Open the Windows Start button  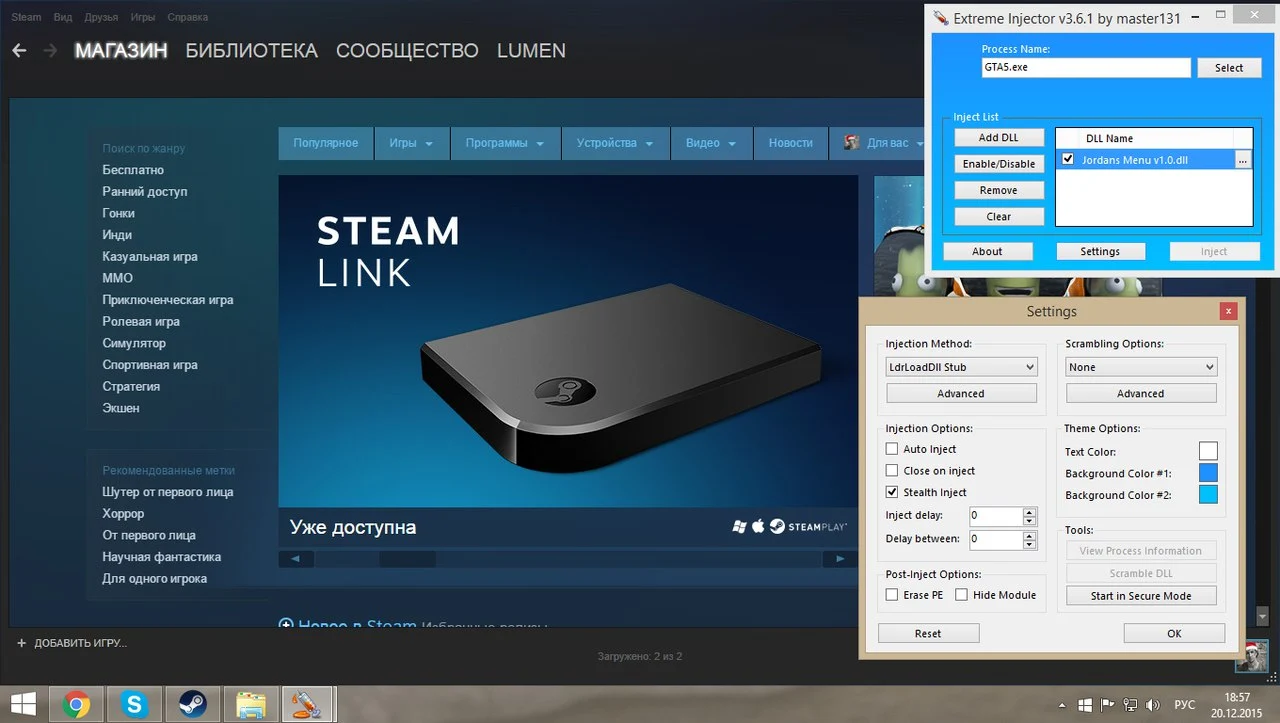(24, 705)
